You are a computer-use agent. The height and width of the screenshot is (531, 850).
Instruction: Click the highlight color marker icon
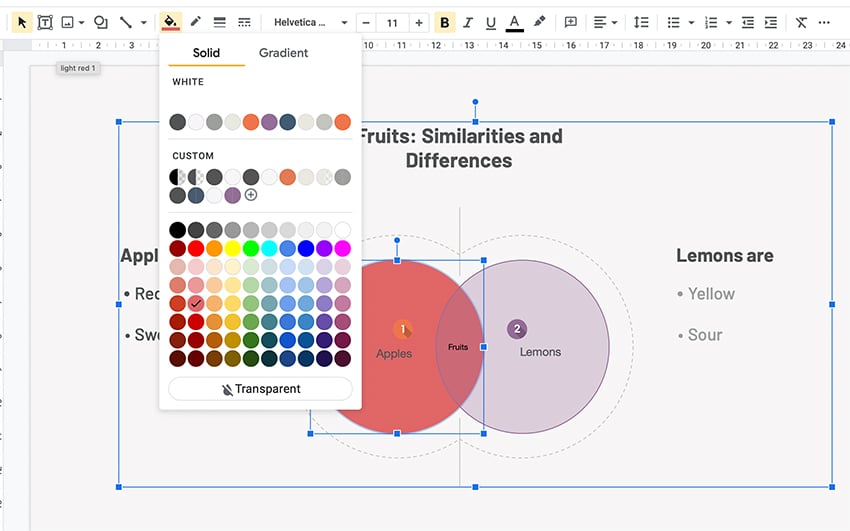coord(540,22)
